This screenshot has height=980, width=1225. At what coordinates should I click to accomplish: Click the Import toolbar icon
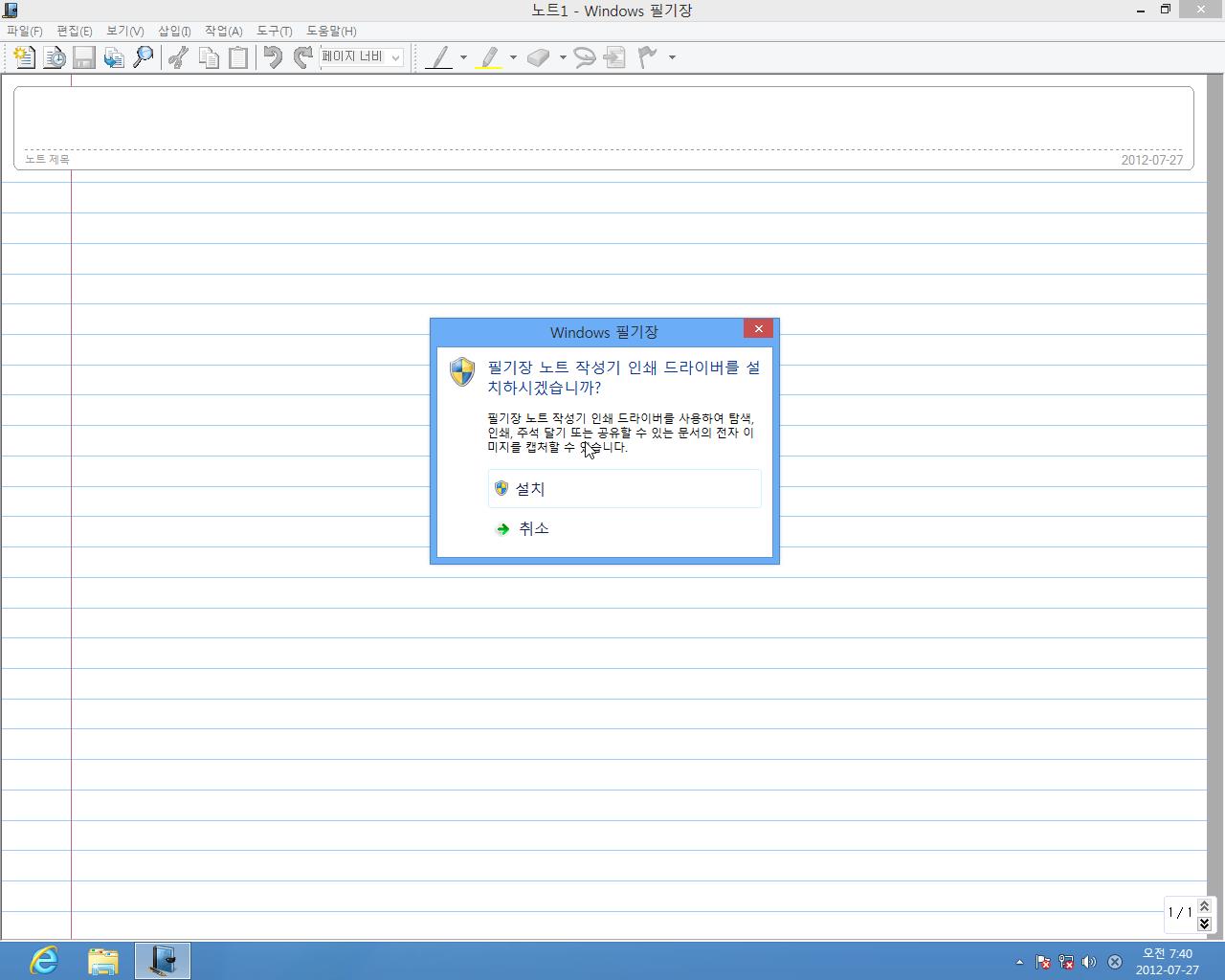(x=114, y=57)
